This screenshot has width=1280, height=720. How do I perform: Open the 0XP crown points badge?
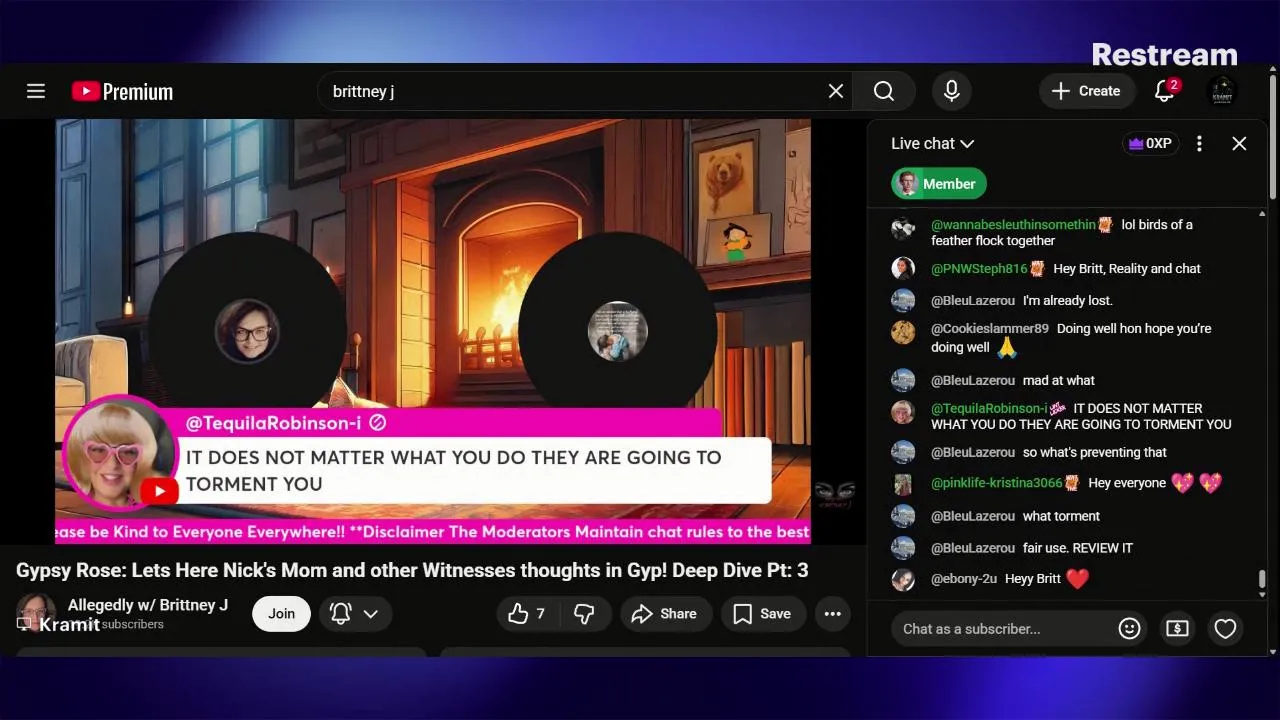1150,143
